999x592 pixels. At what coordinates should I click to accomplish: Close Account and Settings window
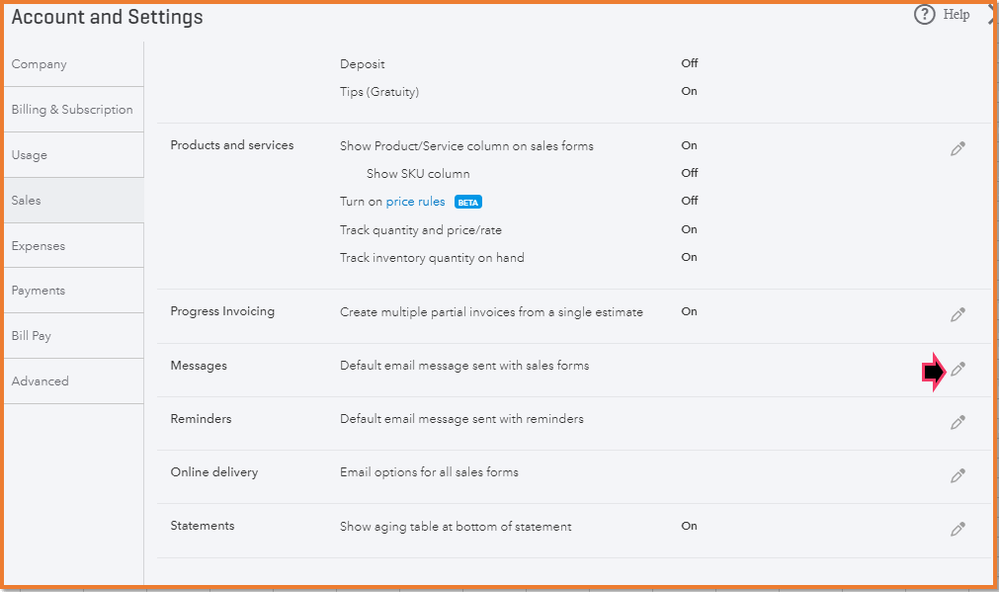tap(991, 15)
